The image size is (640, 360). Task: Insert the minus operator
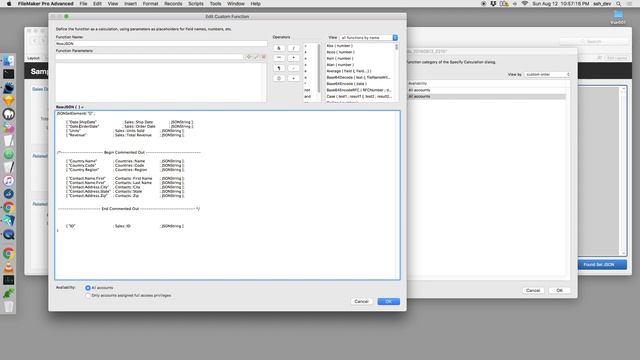(x=293, y=68)
